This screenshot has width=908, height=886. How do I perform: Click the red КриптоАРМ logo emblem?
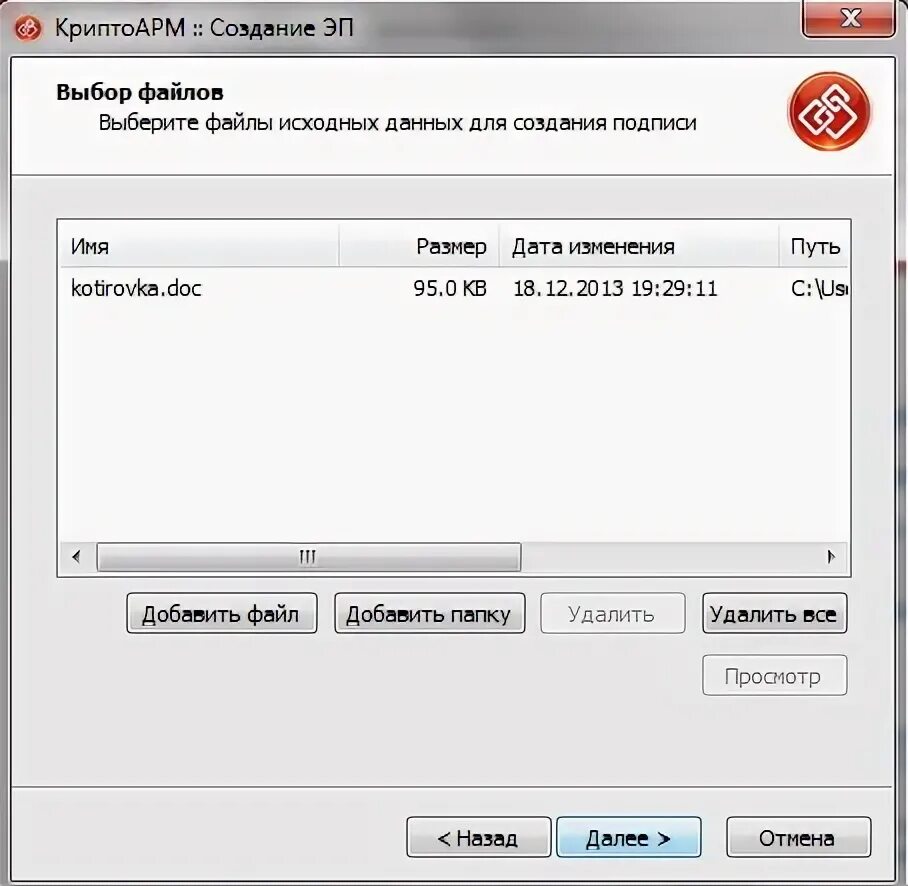829,112
